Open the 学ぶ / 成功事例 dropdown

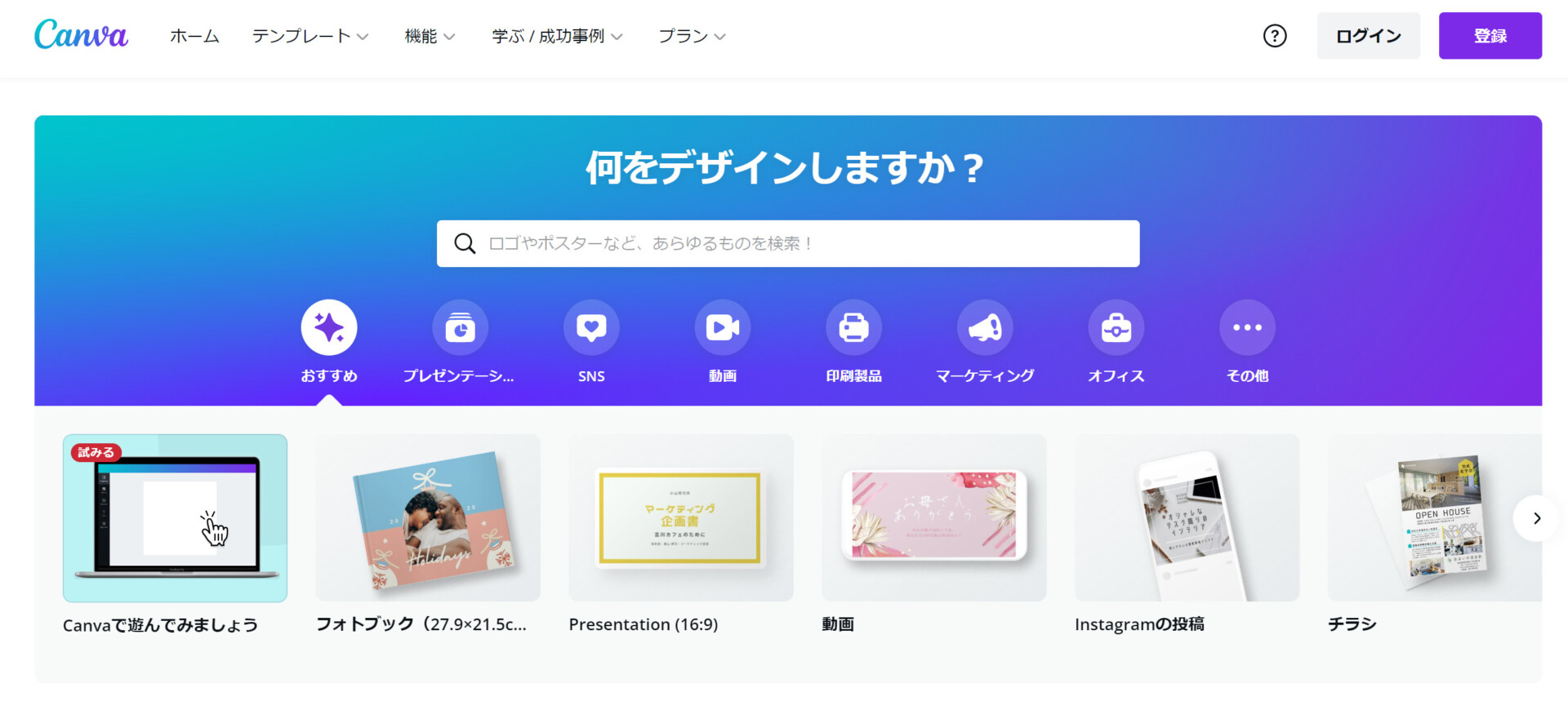(x=558, y=36)
